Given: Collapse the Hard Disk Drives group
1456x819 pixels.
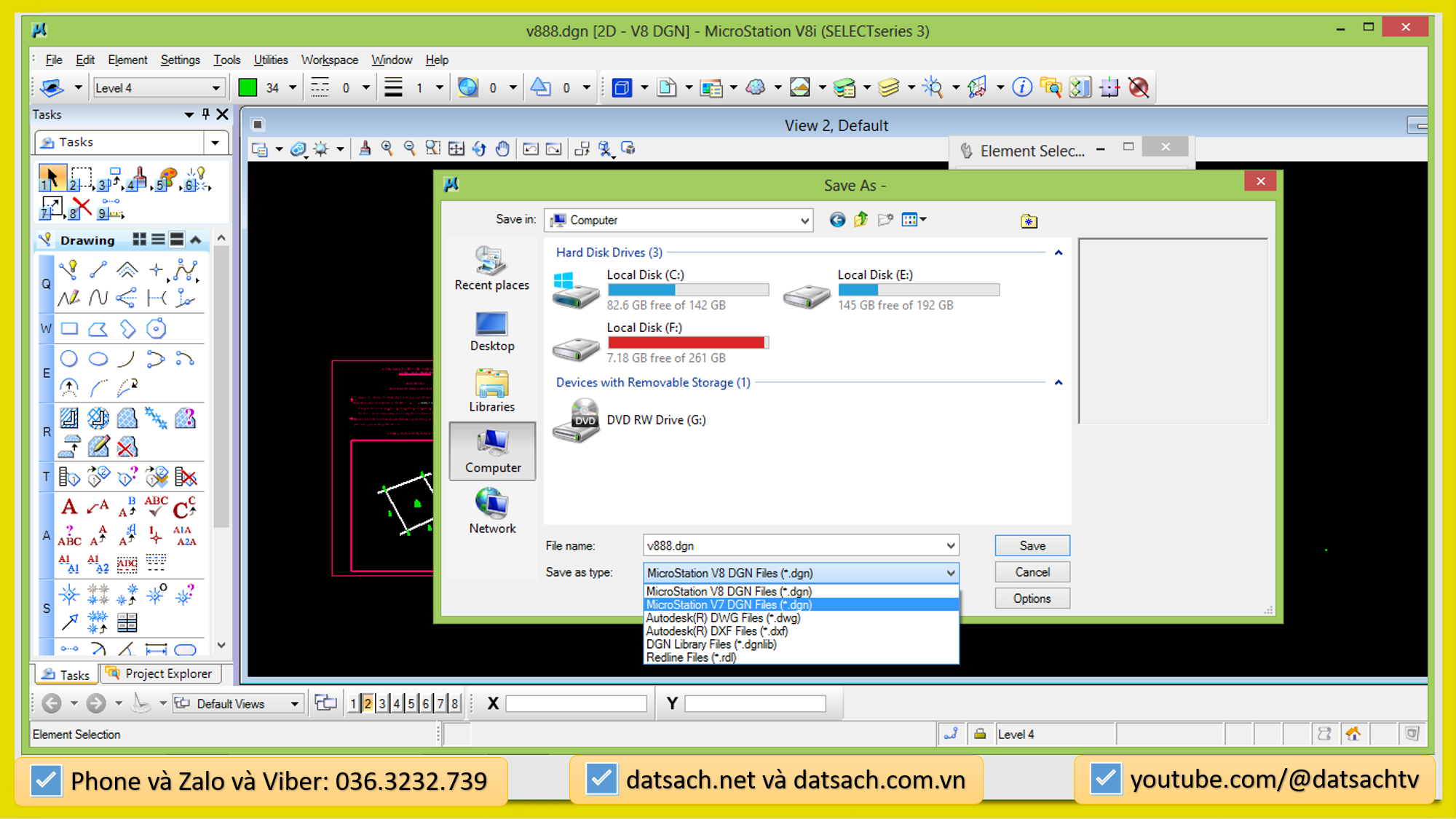Looking at the screenshot, I should 1059,253.
